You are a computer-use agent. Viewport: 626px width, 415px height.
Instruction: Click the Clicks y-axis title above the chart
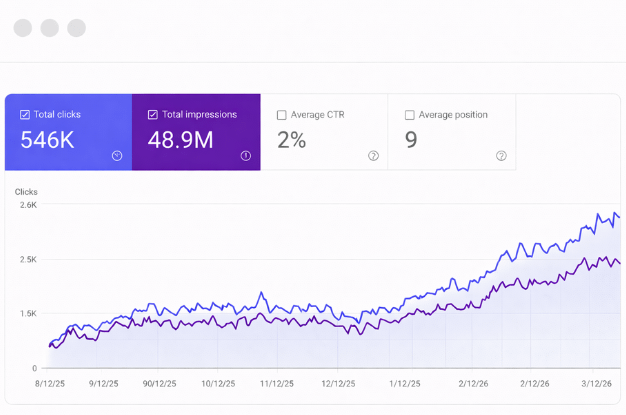coord(26,190)
